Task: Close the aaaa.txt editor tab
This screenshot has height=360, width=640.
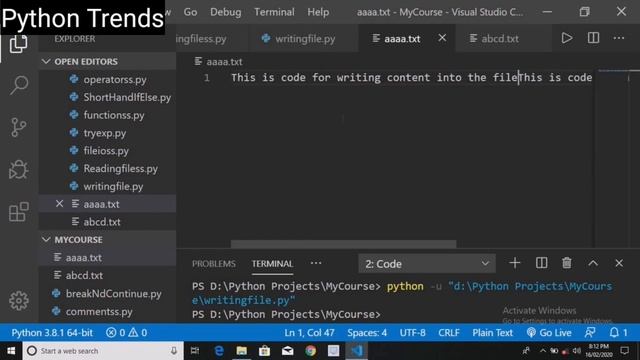Action: (442, 38)
